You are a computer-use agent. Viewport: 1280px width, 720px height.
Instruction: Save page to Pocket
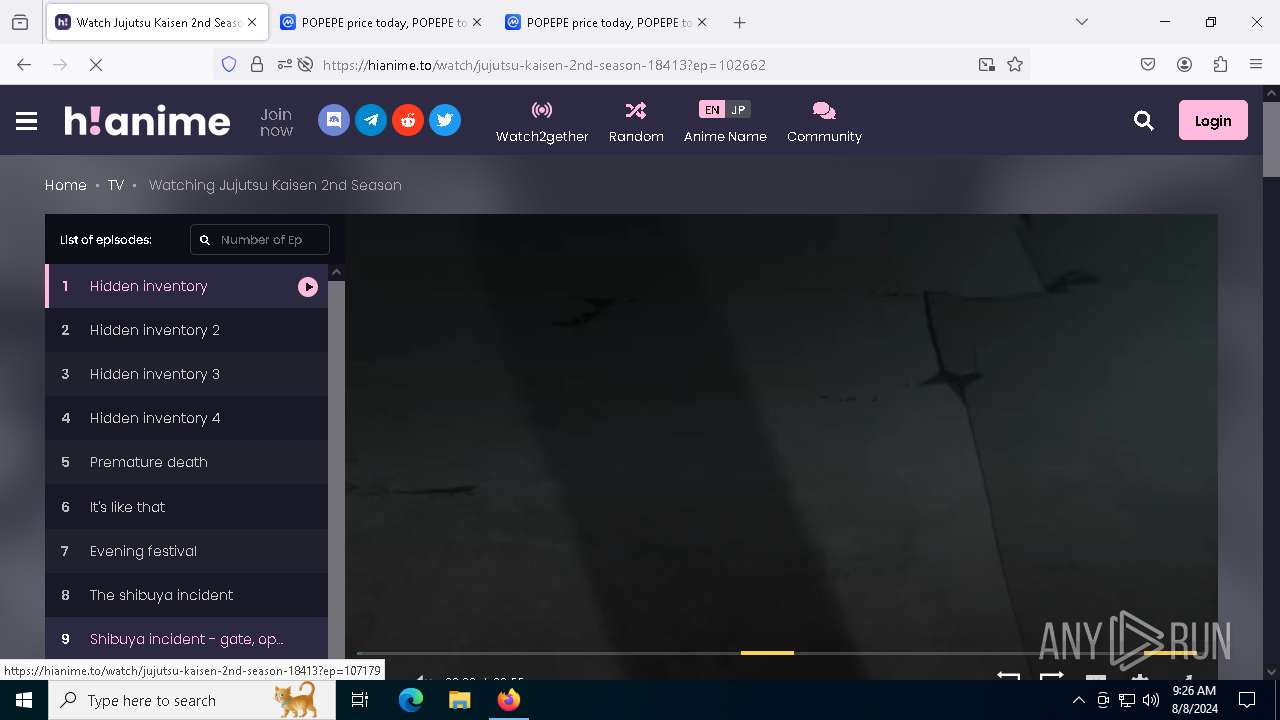(1148, 64)
